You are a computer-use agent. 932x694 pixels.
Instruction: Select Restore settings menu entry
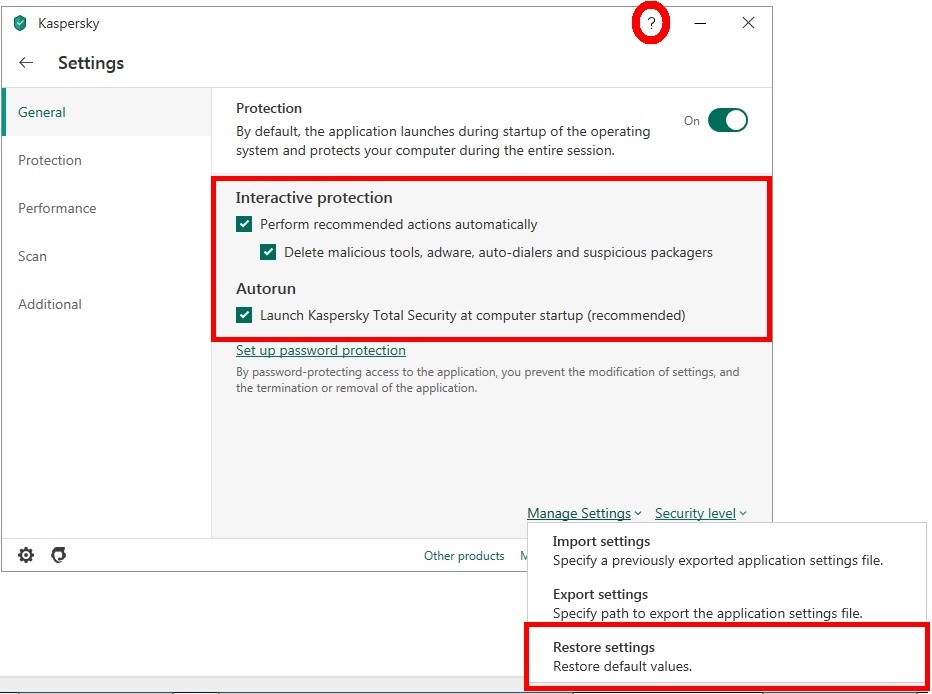click(726, 656)
